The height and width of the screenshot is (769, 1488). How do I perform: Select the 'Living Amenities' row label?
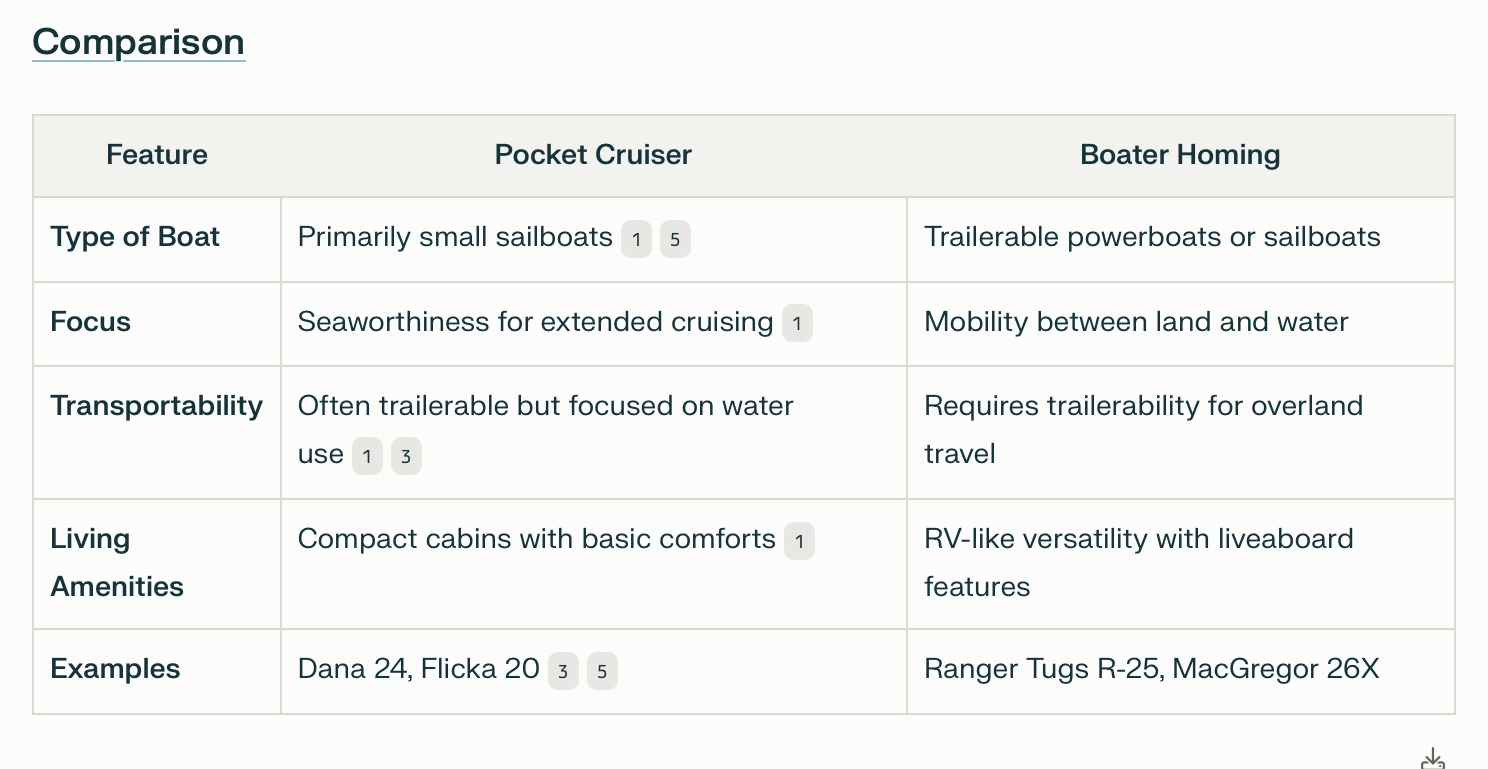coord(117,562)
